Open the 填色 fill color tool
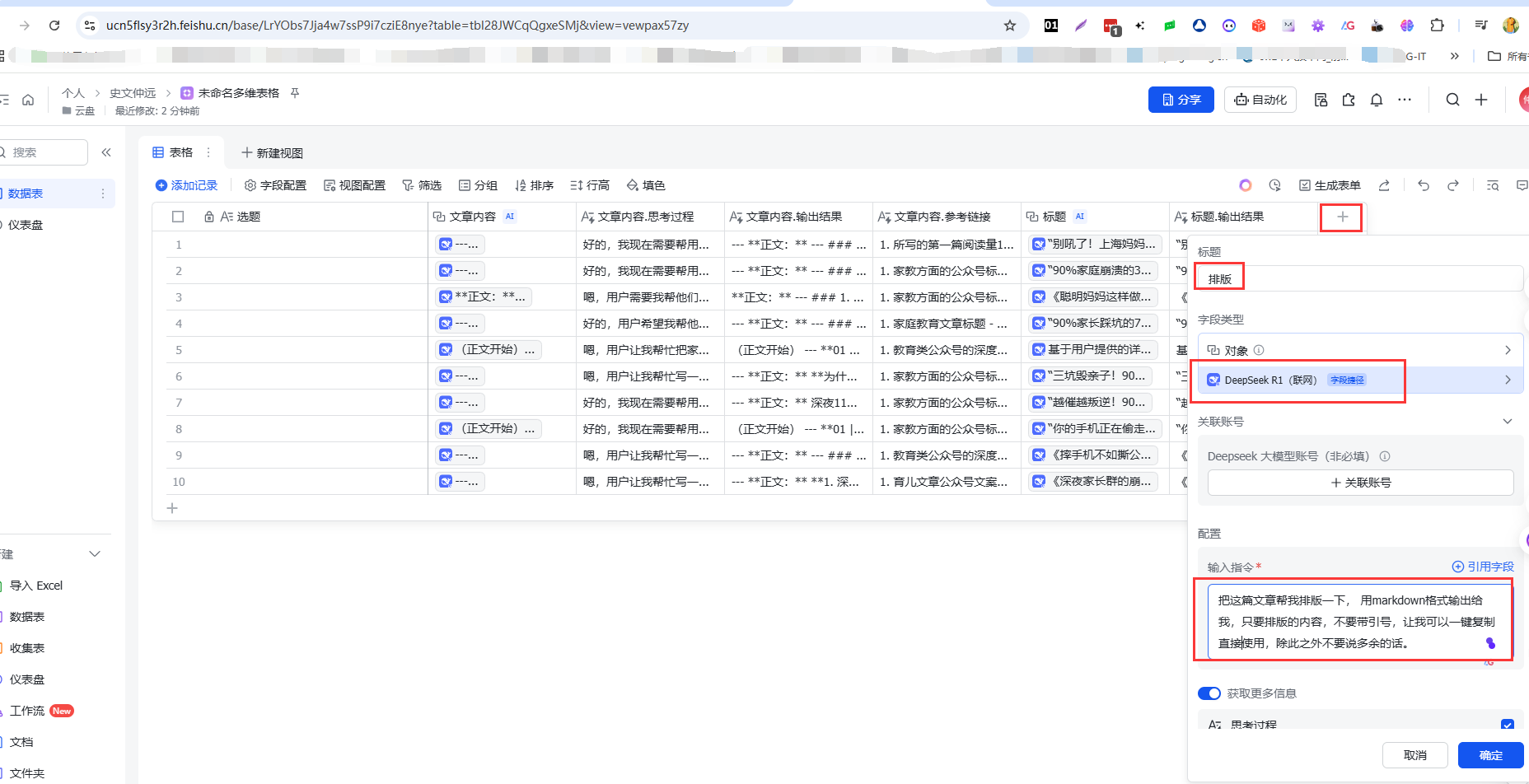 point(646,185)
